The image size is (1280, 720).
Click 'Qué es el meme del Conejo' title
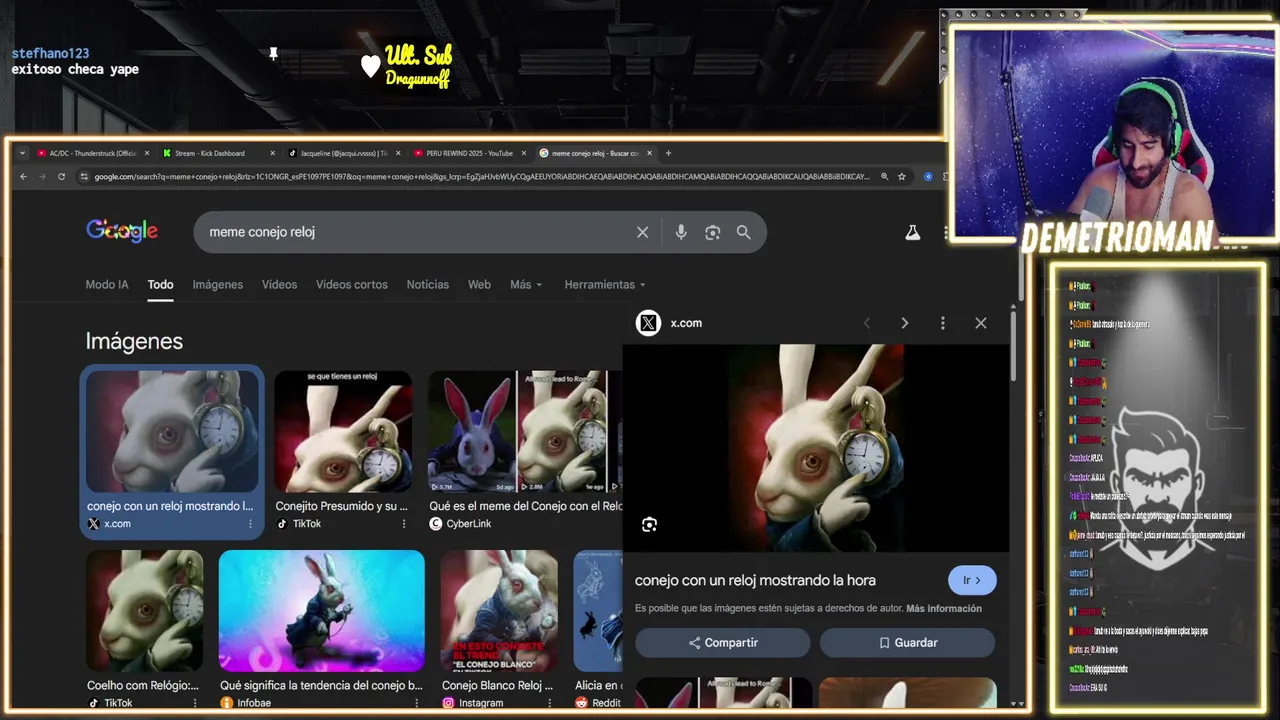(525, 506)
